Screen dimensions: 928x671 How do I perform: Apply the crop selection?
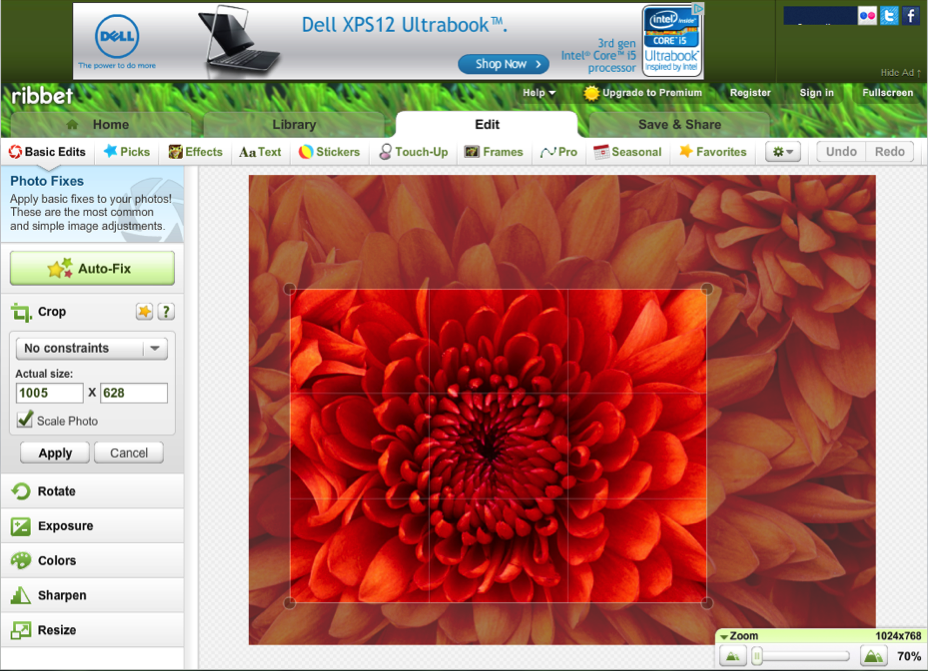(x=55, y=453)
